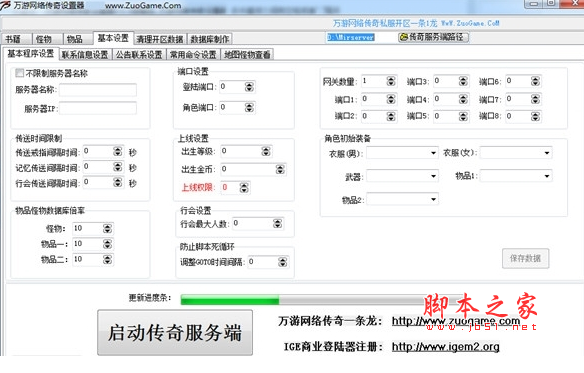
Task: Adjust the 出生金币 spinner arrows
Action: pos(280,170)
